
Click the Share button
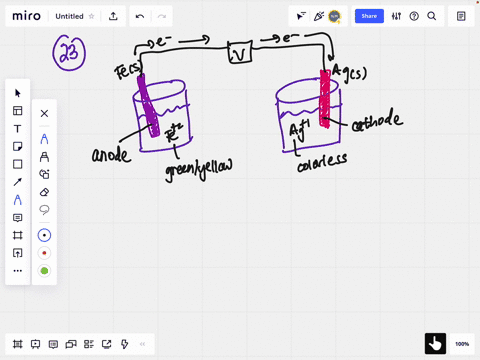369,16
